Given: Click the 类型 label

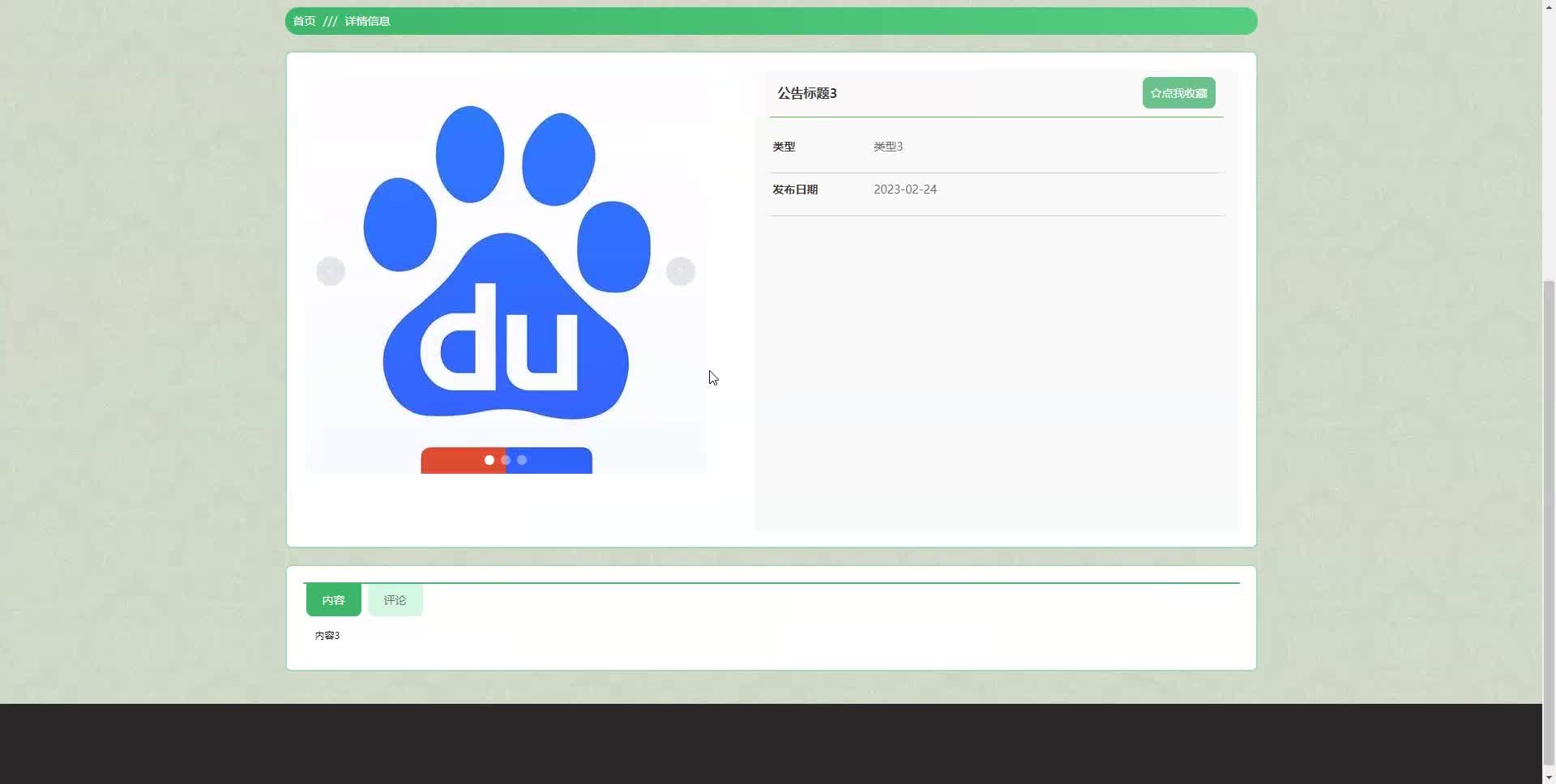Looking at the screenshot, I should point(784,147).
